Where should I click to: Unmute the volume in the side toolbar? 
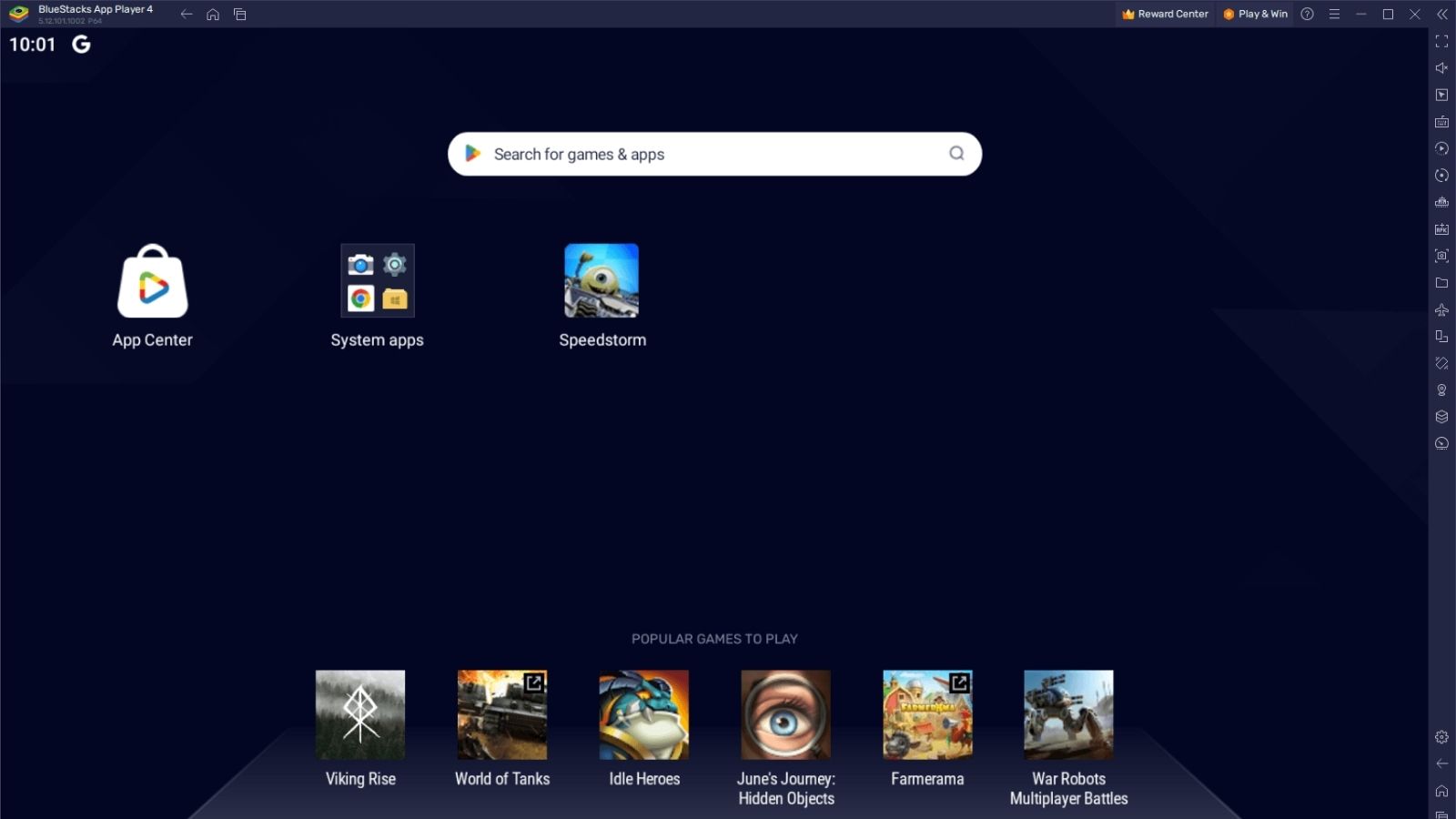pos(1441,68)
